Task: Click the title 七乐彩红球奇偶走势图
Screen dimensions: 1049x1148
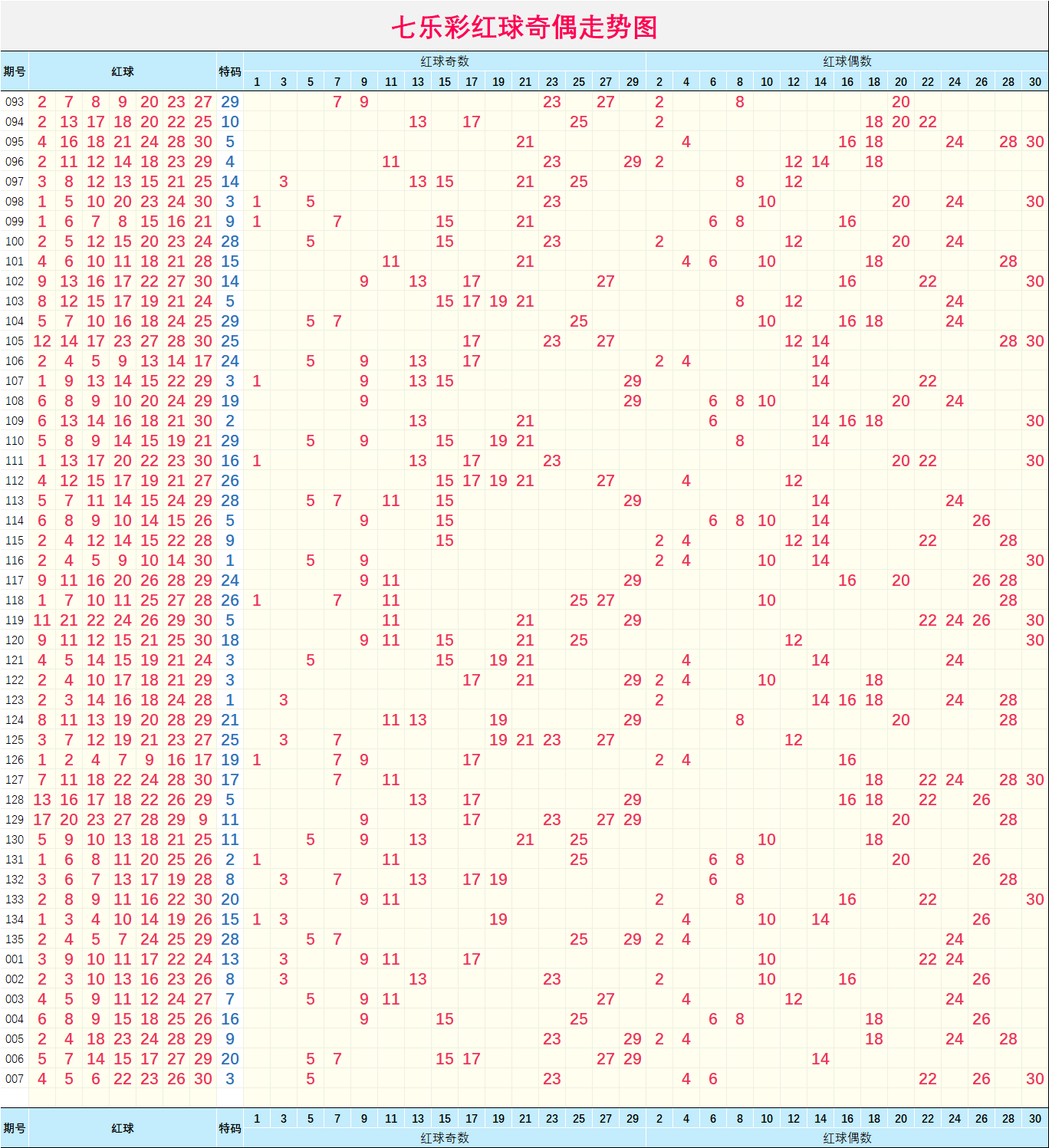Action: (x=524, y=28)
